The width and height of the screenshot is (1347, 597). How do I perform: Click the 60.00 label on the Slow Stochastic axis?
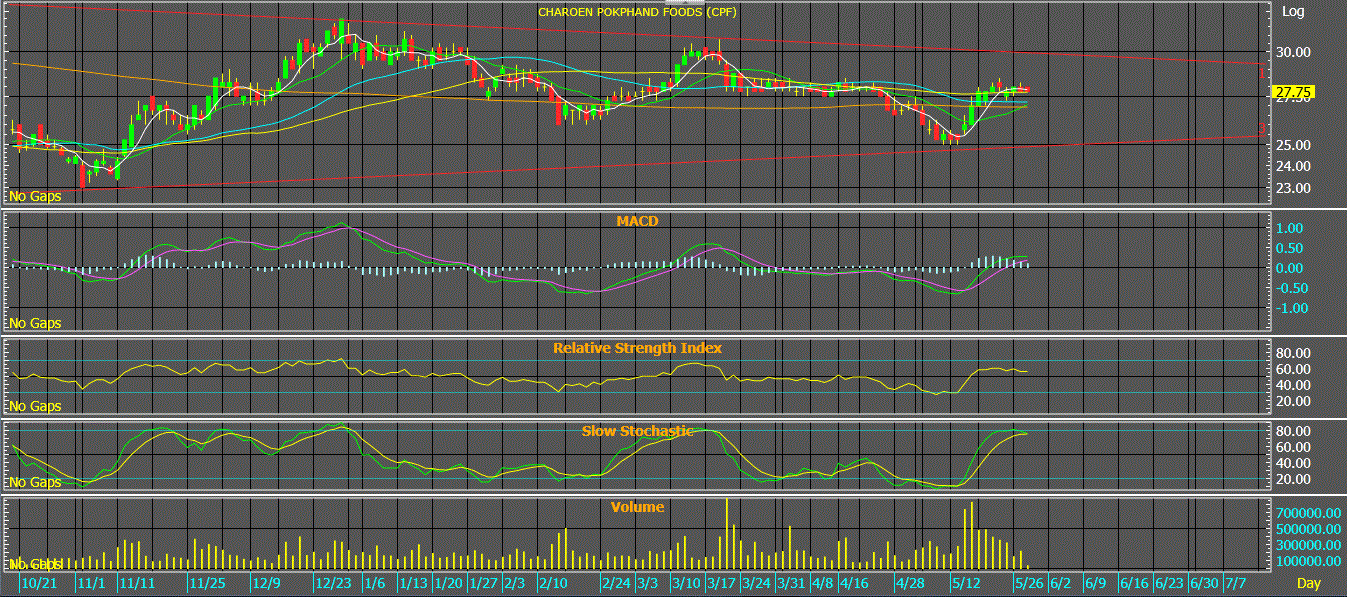click(1293, 448)
